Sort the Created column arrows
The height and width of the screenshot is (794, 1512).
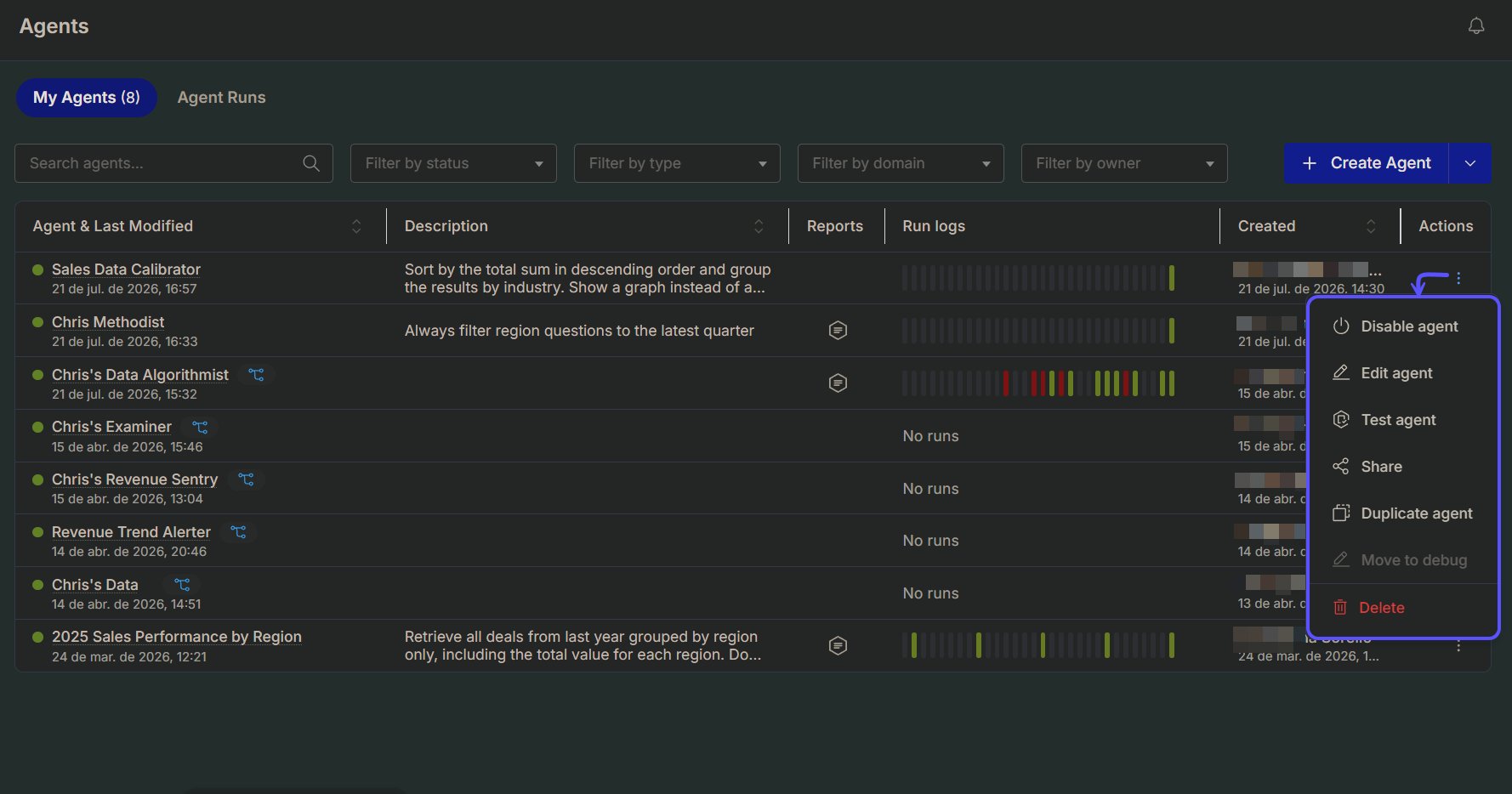[1371, 226]
